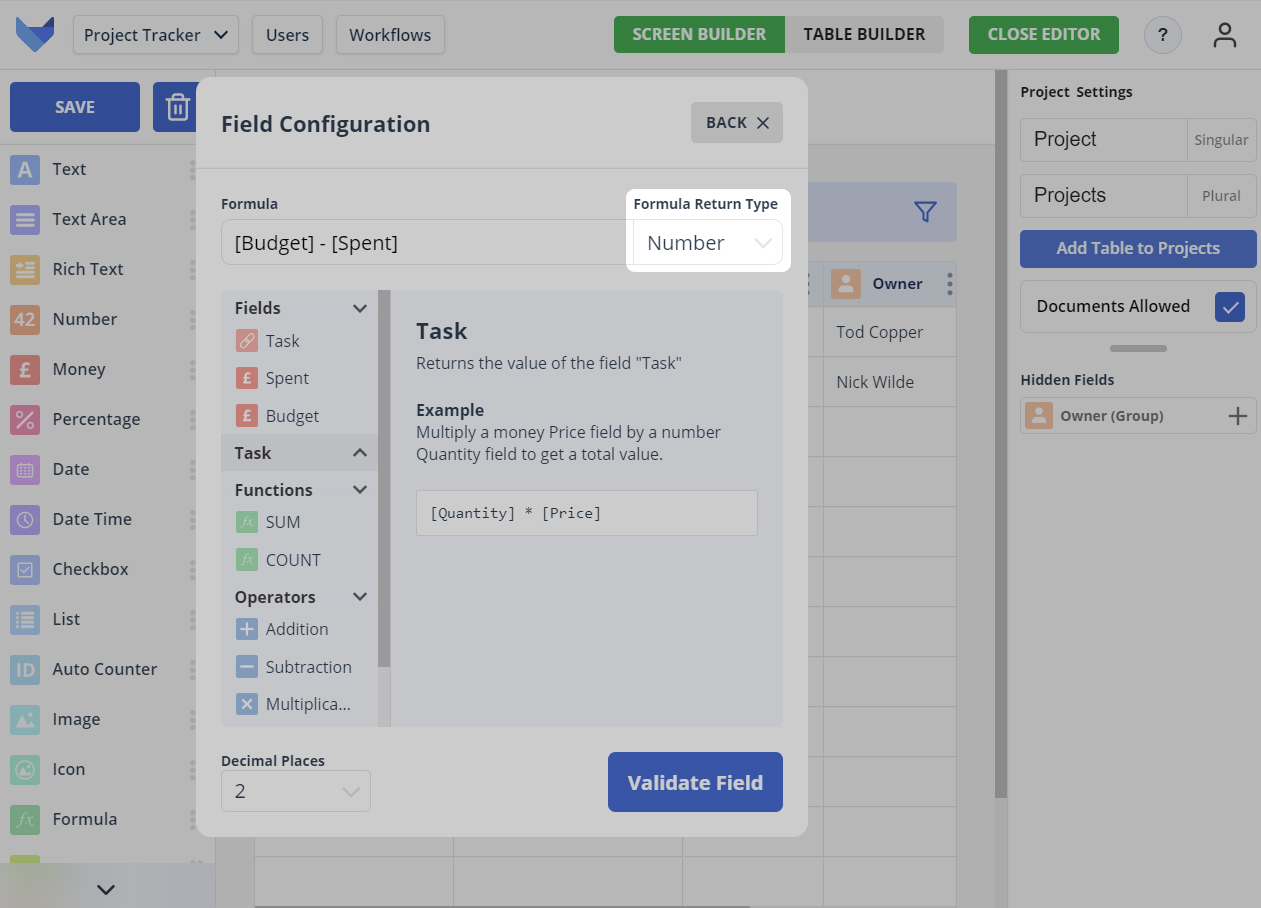Insert the Addition operator

click(282, 629)
